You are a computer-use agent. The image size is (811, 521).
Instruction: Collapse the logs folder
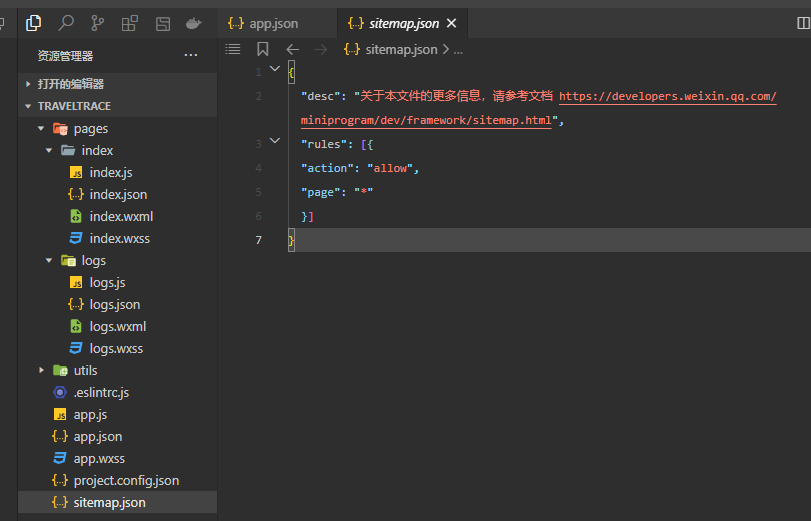117,260
